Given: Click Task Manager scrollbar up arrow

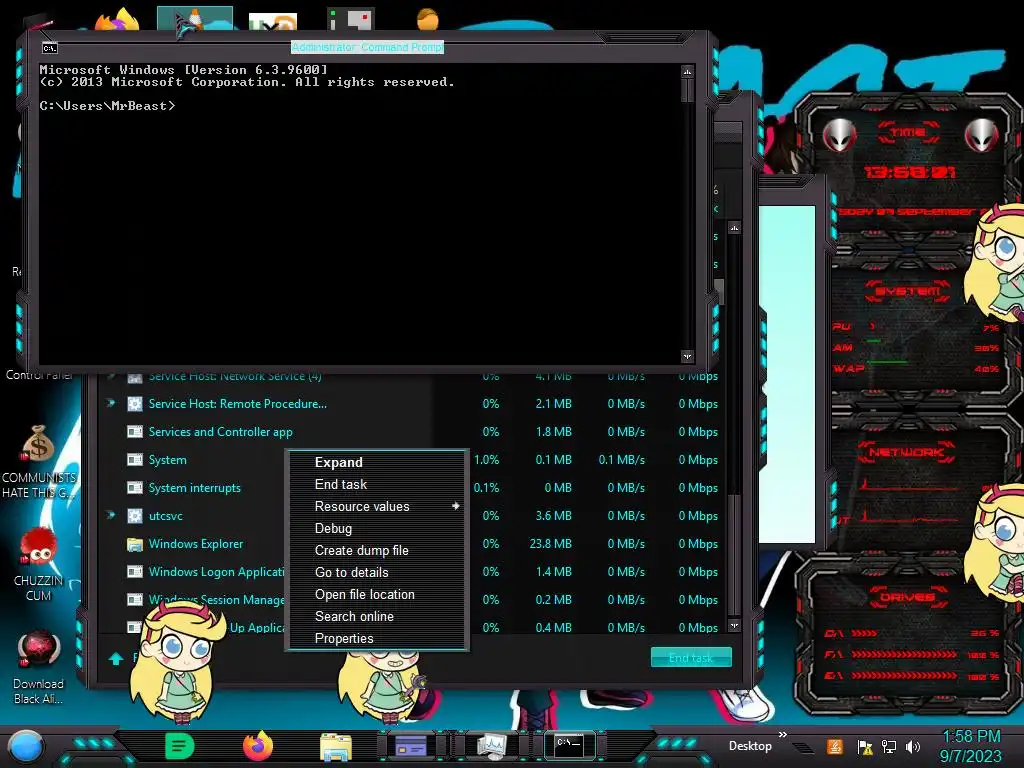Looking at the screenshot, I should 734,228.
